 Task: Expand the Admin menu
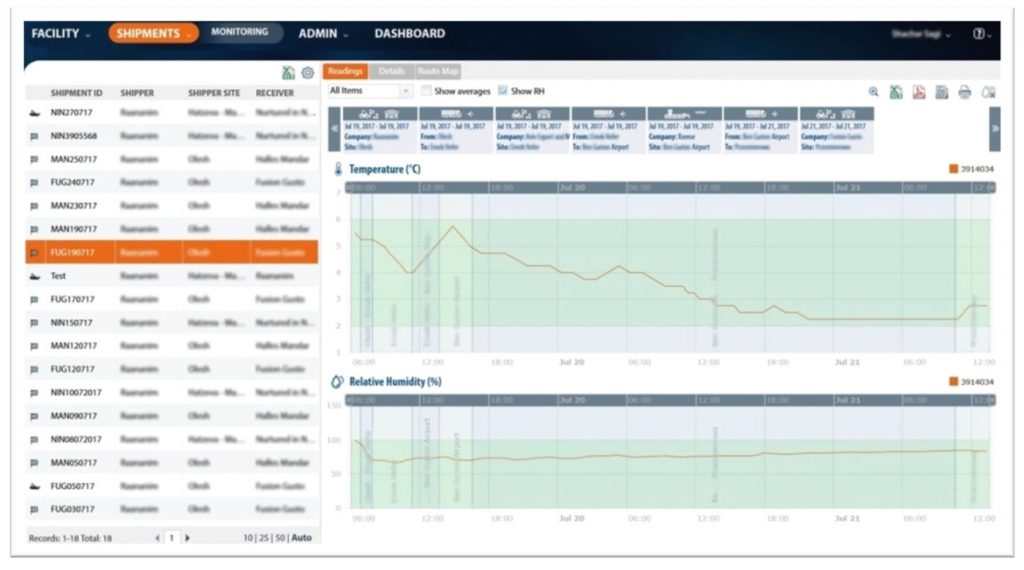323,34
